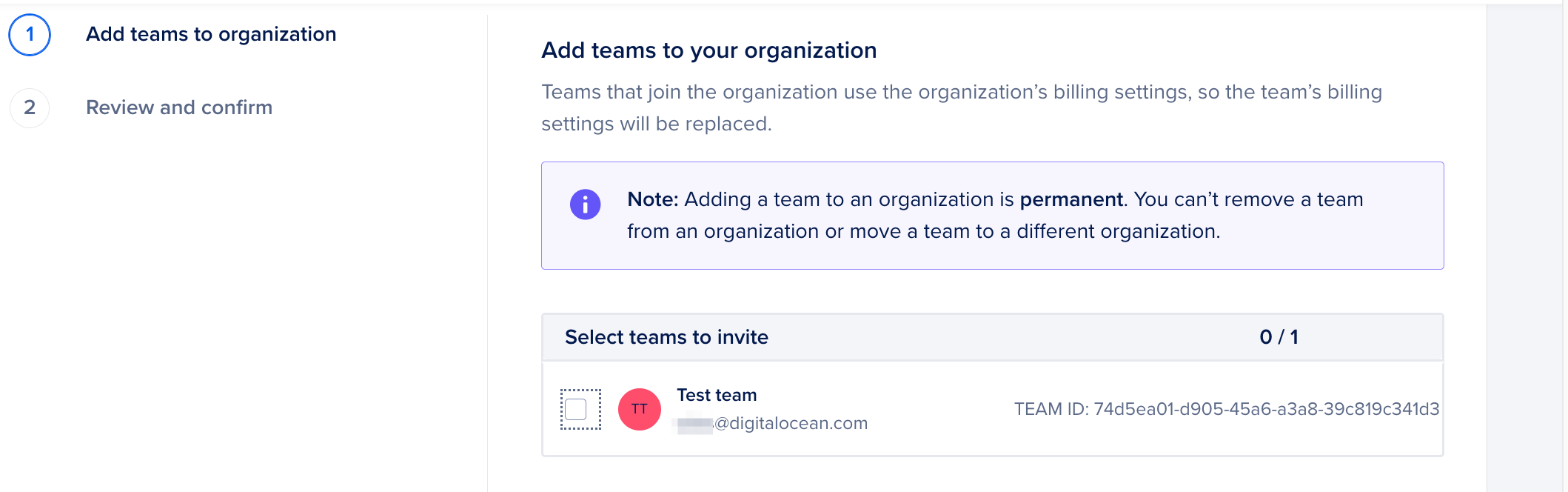Click the purple info icon in note
Viewport: 1568px width, 492px height.
(585, 204)
